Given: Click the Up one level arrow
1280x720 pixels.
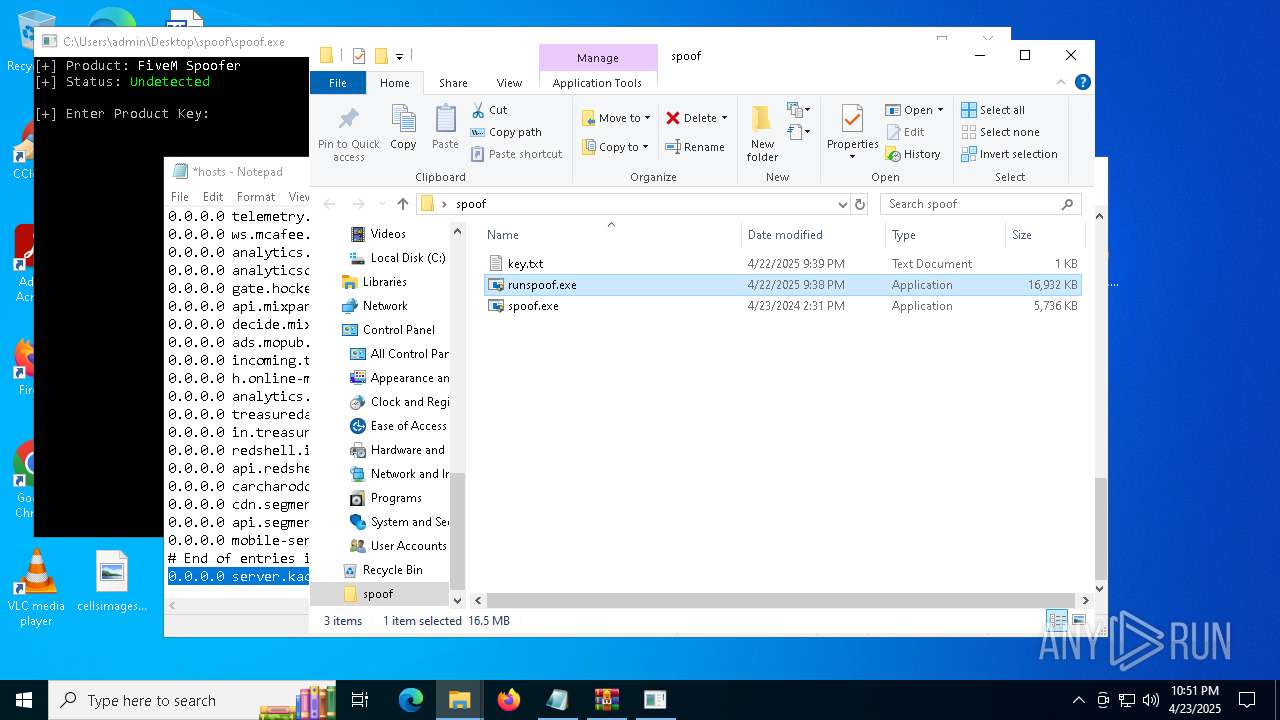Looking at the screenshot, I should click(x=402, y=204).
